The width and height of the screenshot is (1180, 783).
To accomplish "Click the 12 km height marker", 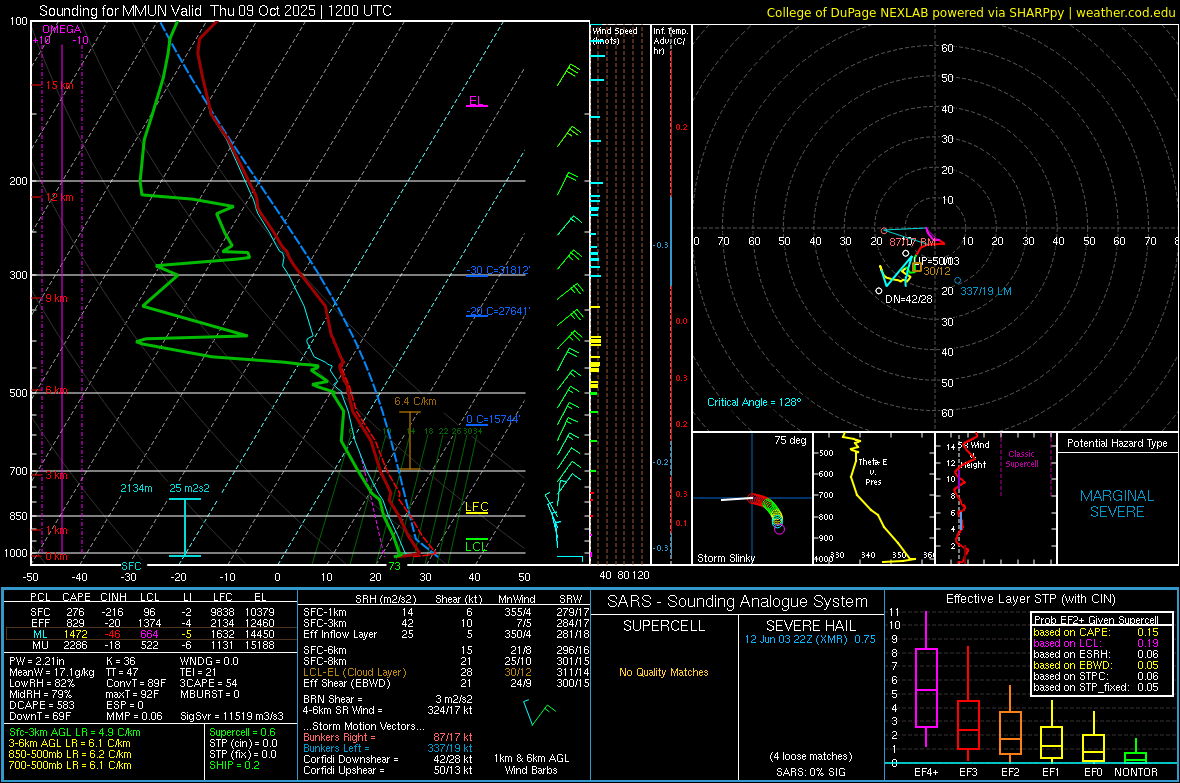I will point(59,197).
